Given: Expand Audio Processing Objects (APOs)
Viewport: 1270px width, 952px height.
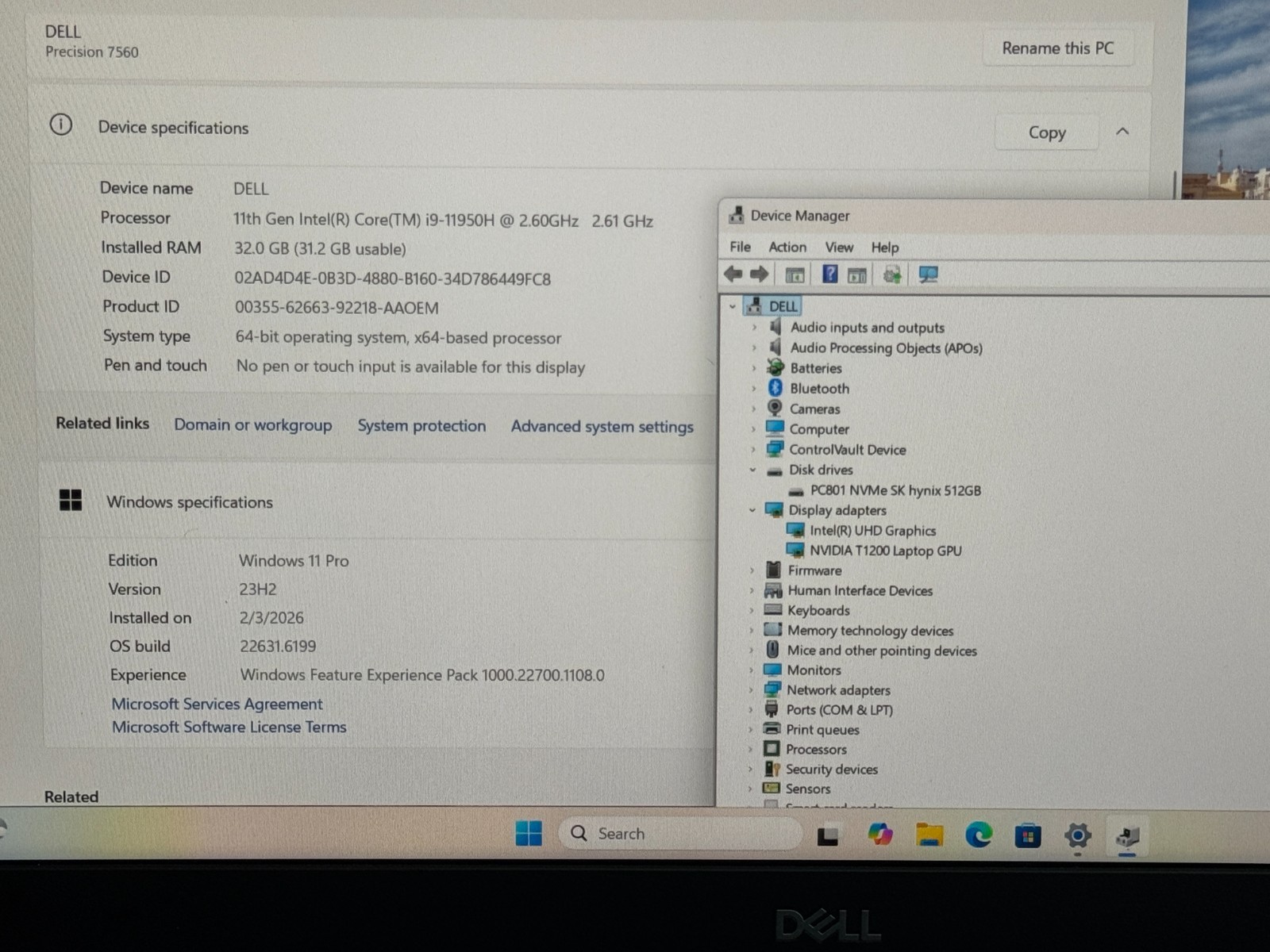Looking at the screenshot, I should point(754,347).
